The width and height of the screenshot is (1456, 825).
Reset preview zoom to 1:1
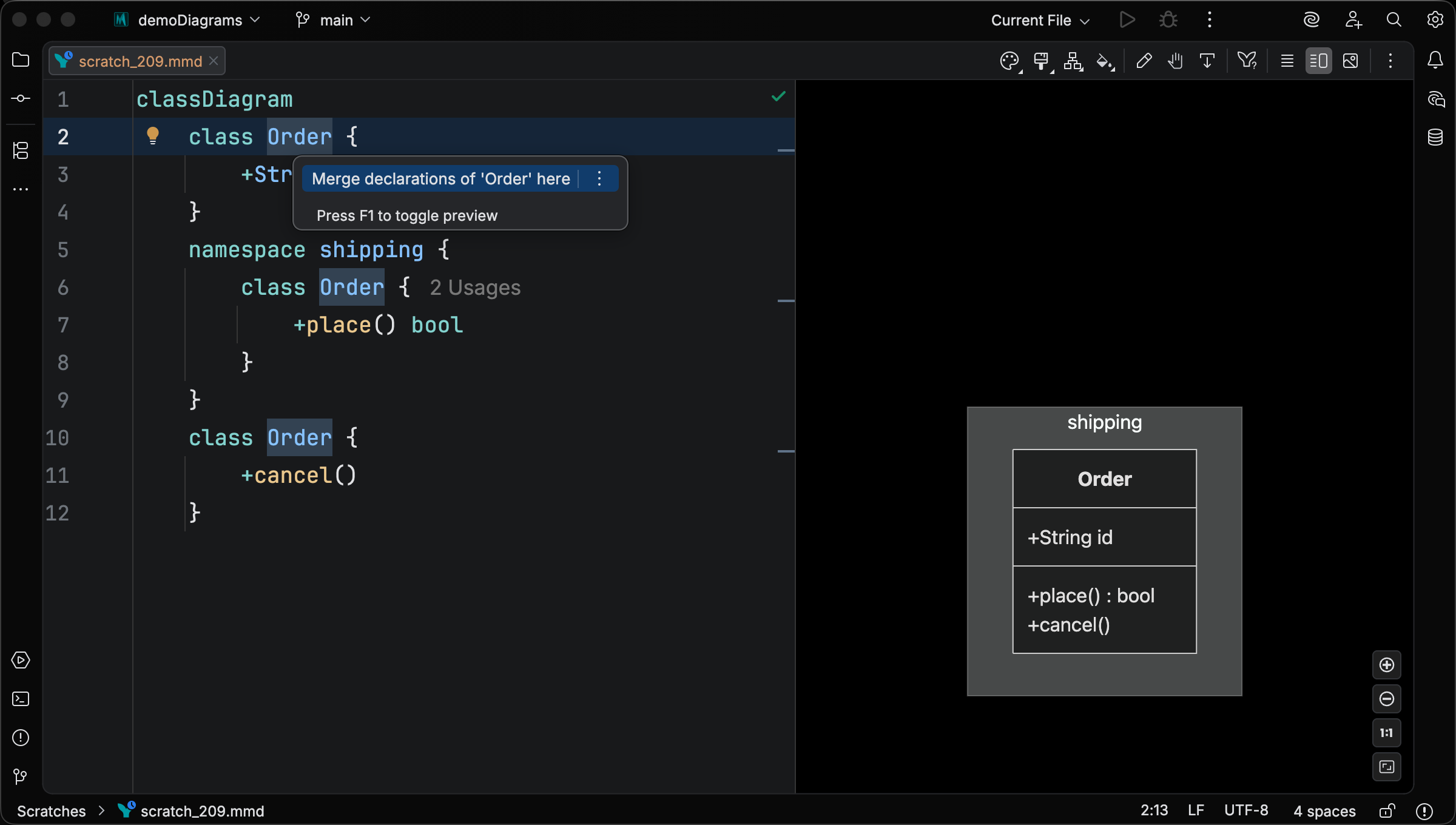pyautogui.click(x=1387, y=733)
